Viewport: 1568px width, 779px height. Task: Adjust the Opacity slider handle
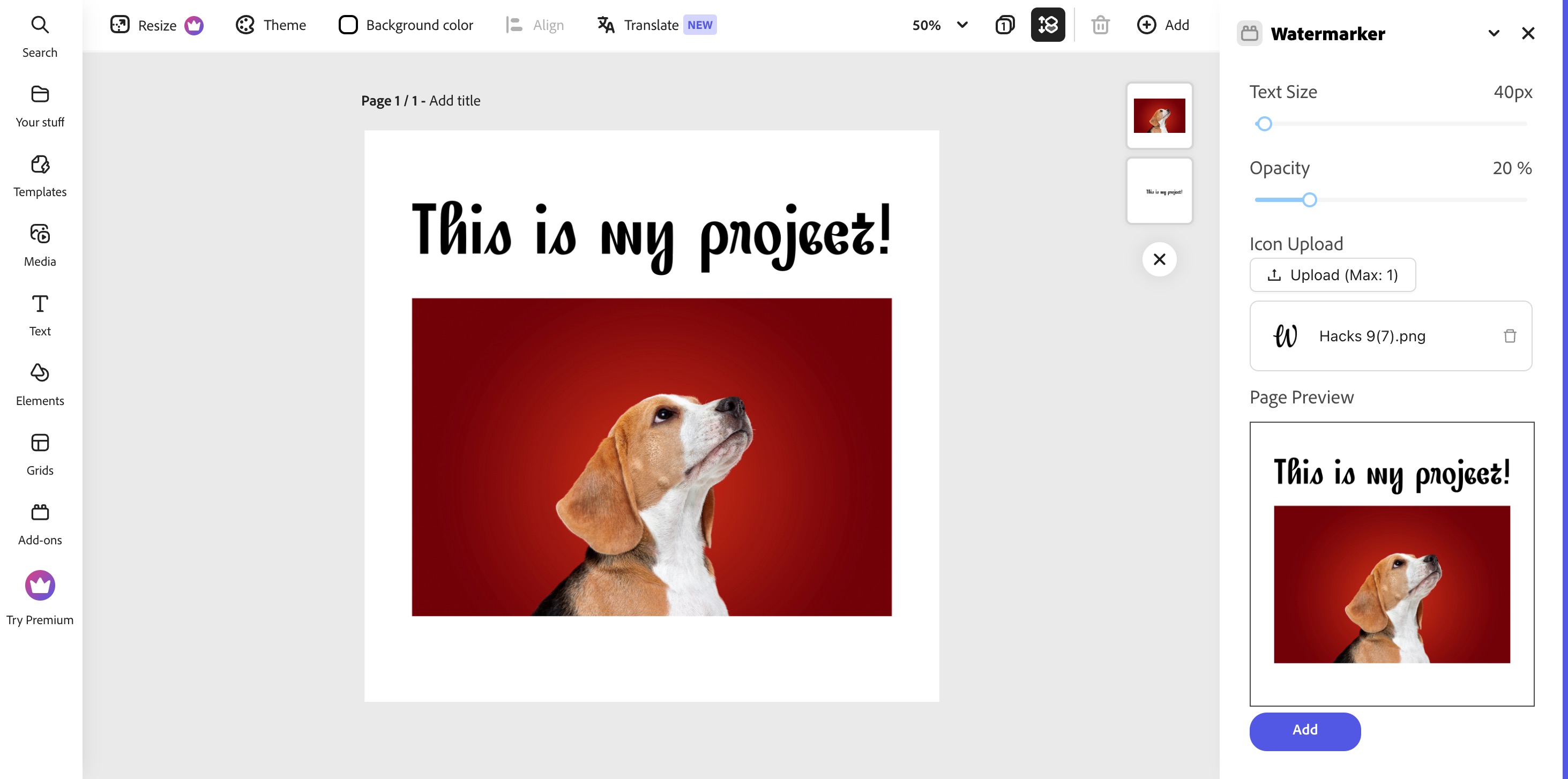1309,200
